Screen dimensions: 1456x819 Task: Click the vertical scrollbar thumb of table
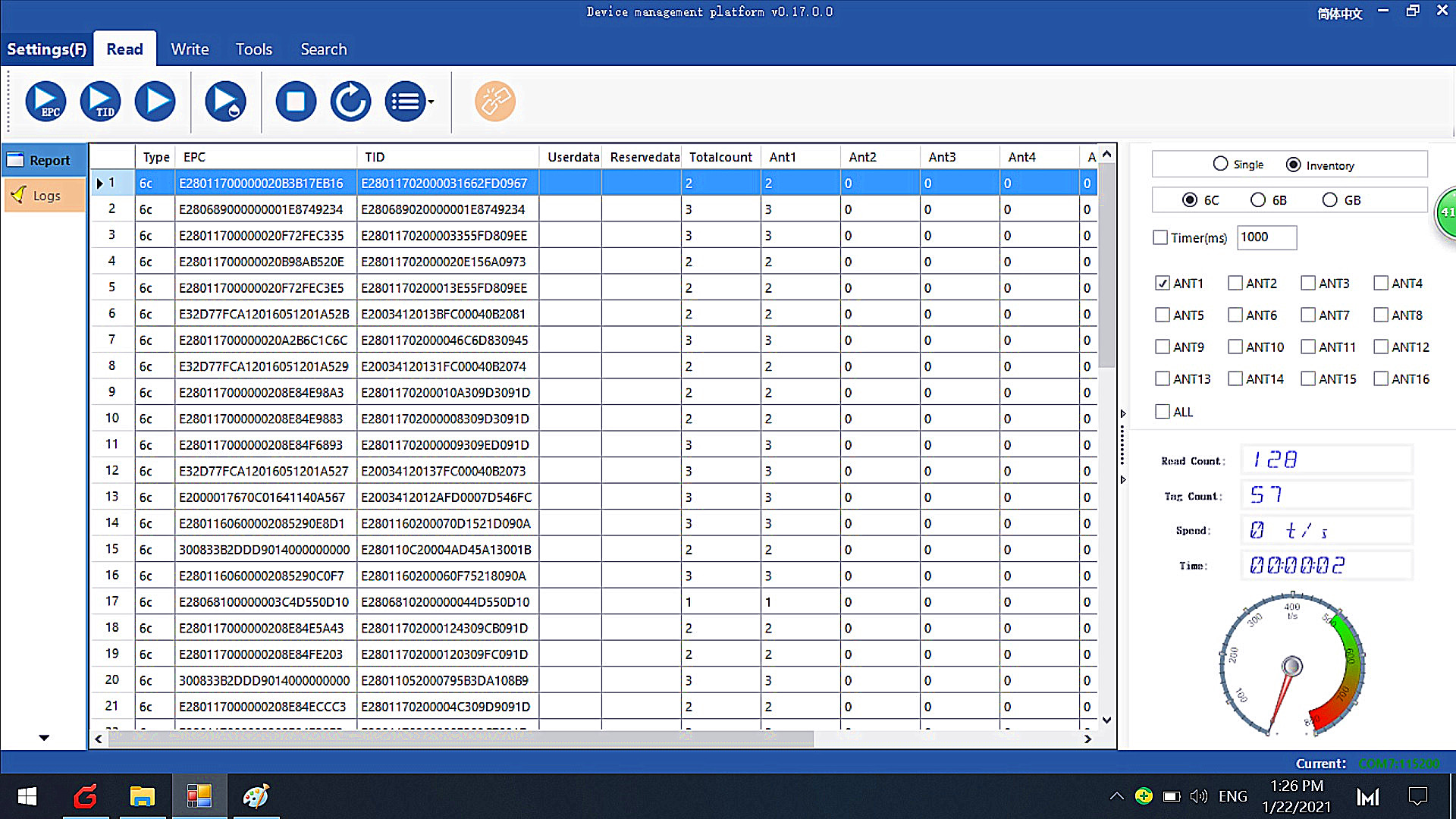click(x=1106, y=265)
